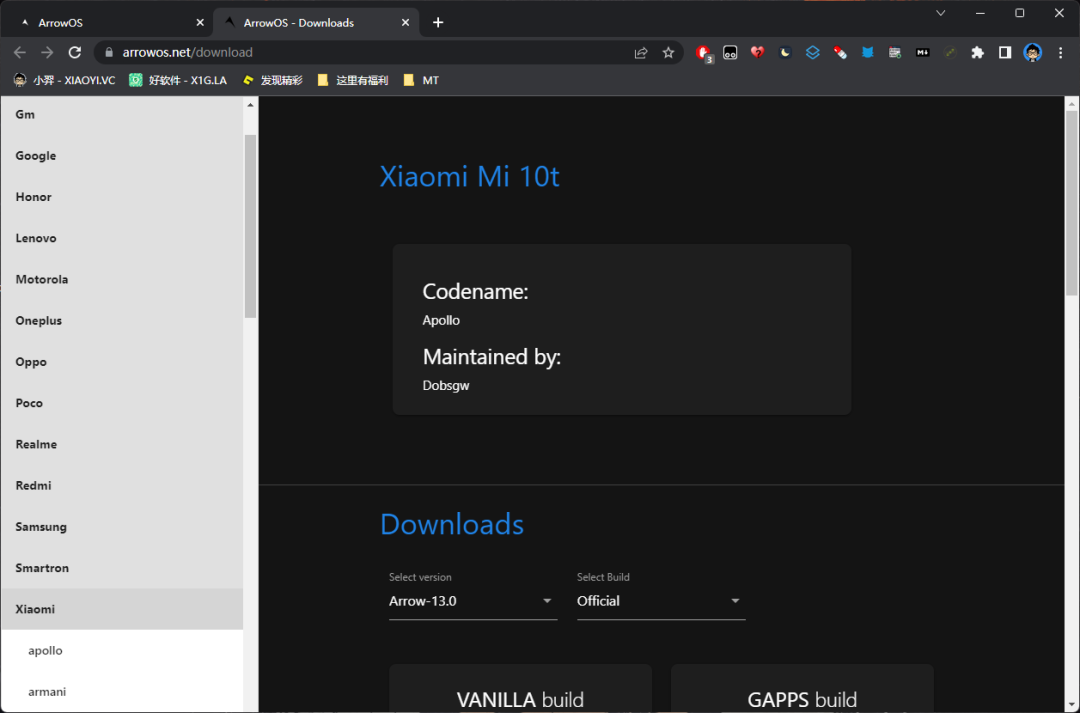Open the Extensions puzzle piece menu

(x=977, y=53)
